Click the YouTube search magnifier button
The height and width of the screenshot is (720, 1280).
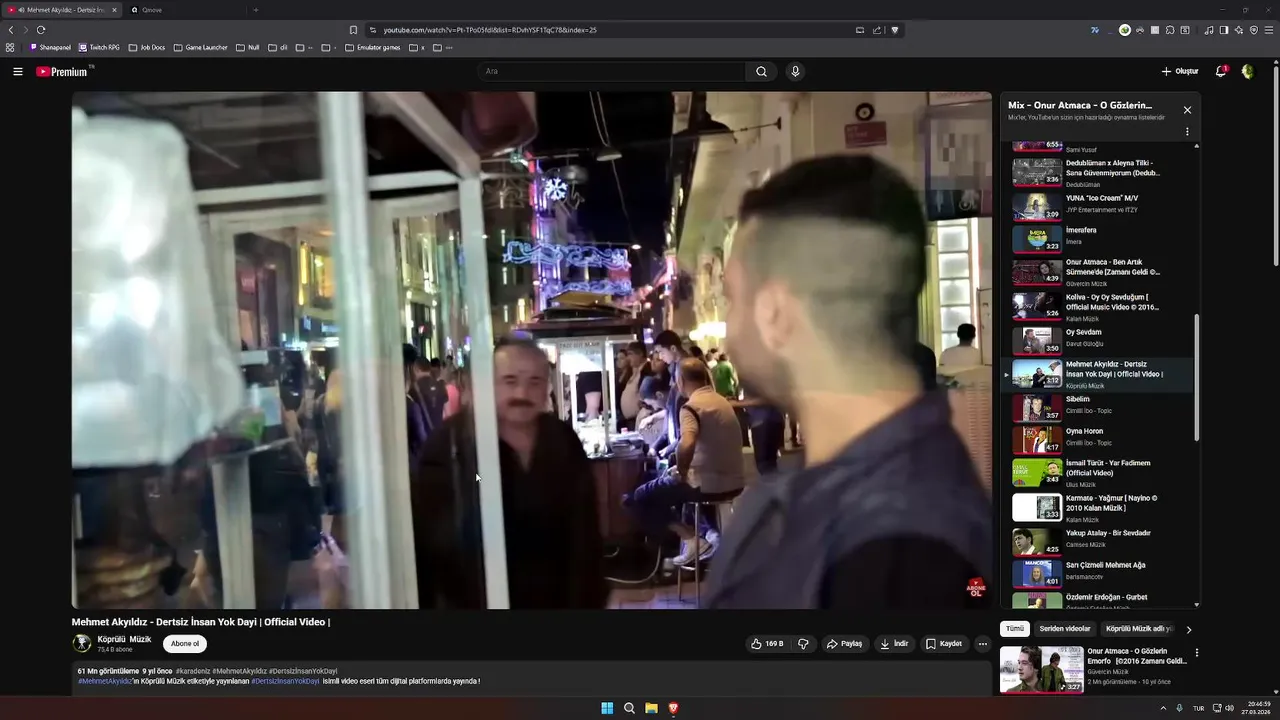pyautogui.click(x=761, y=71)
